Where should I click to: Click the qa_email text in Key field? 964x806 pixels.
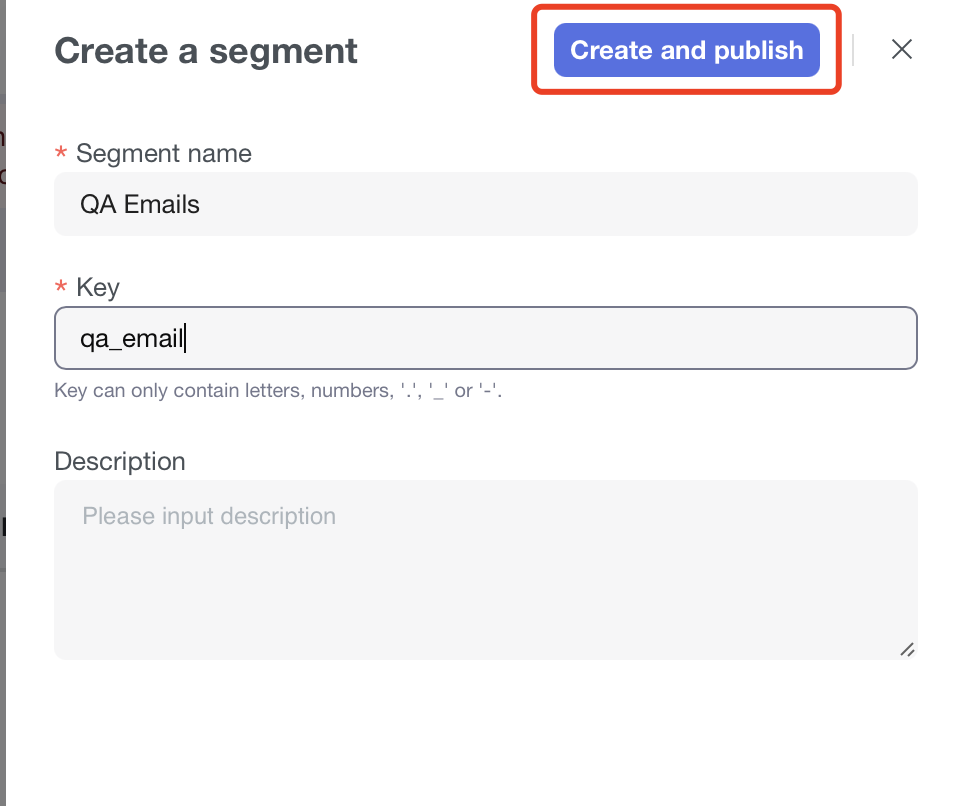[x=132, y=339]
